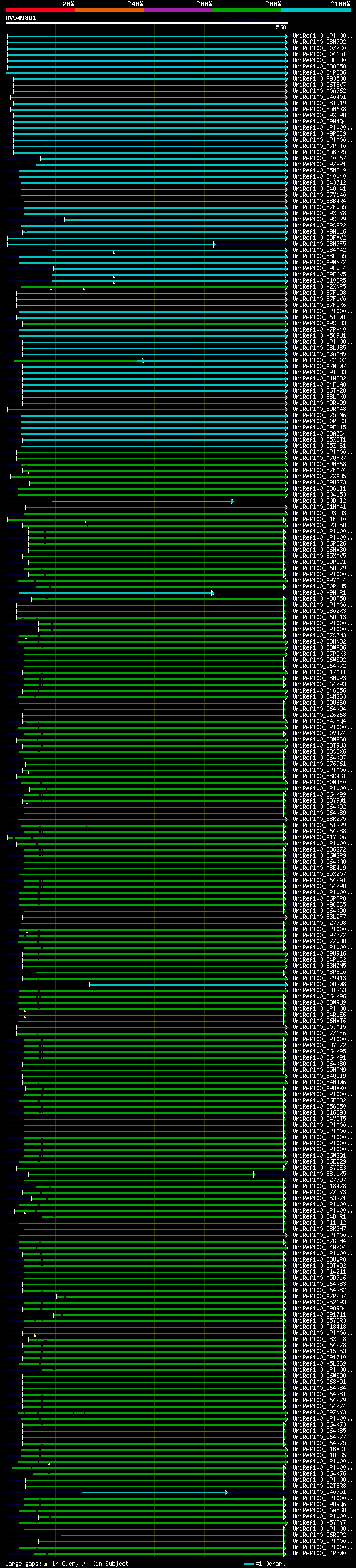Select label UniRef100_Q3UWP8
This screenshot has height=1568, width=356.
tap(319, 1259)
